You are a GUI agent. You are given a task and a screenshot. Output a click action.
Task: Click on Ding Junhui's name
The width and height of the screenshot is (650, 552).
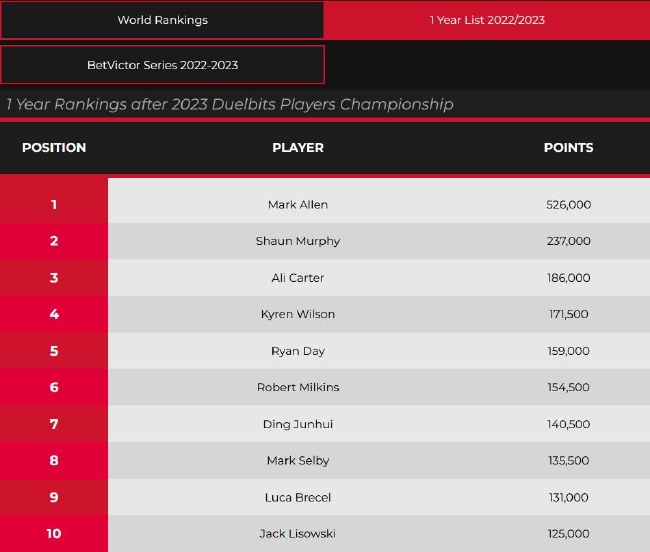tap(298, 424)
